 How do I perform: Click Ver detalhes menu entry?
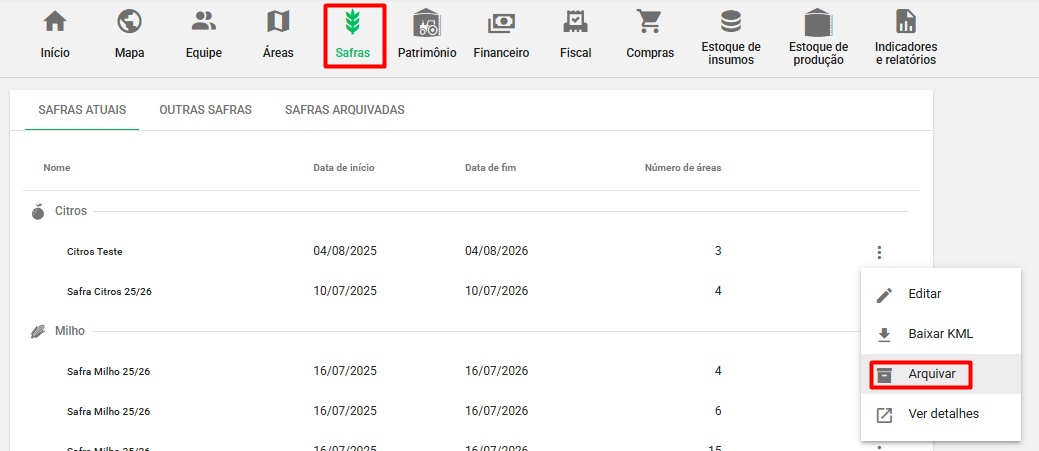pyautogui.click(x=943, y=414)
